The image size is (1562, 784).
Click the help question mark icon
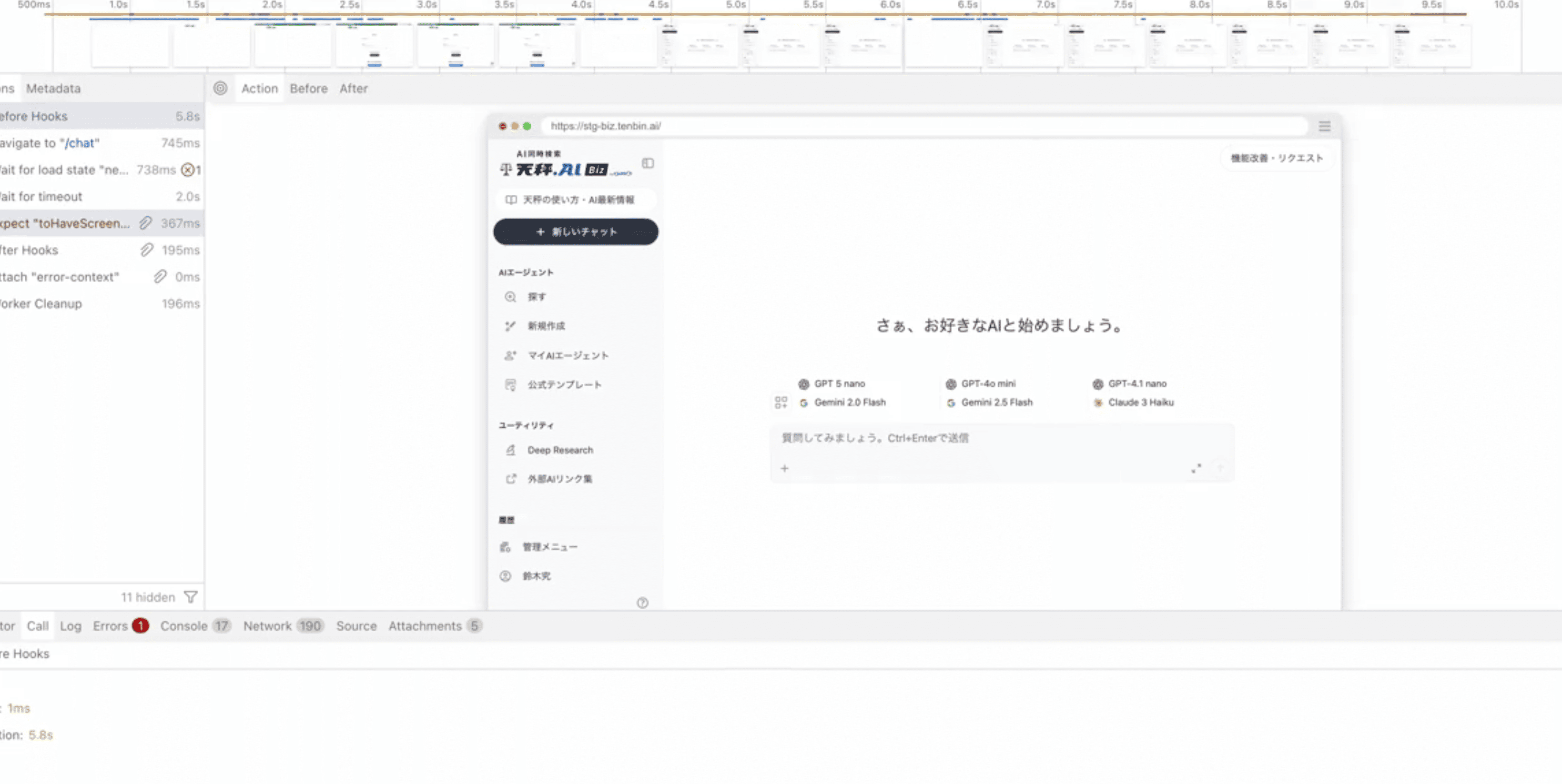click(642, 603)
